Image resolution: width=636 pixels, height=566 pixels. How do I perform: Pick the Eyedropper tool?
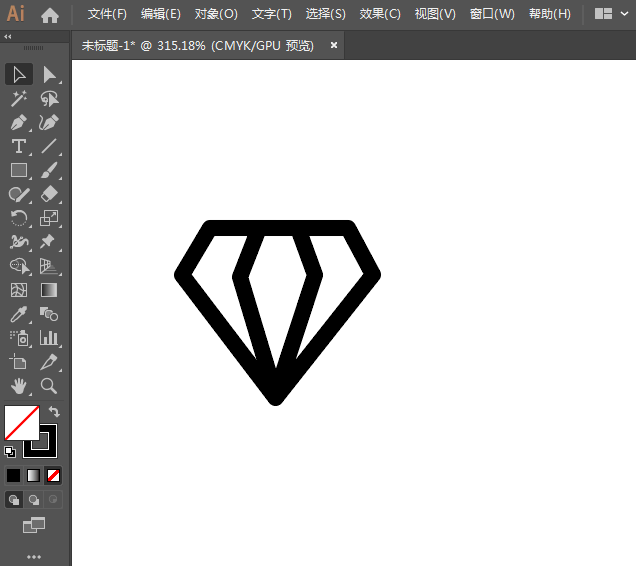[x=18, y=314]
